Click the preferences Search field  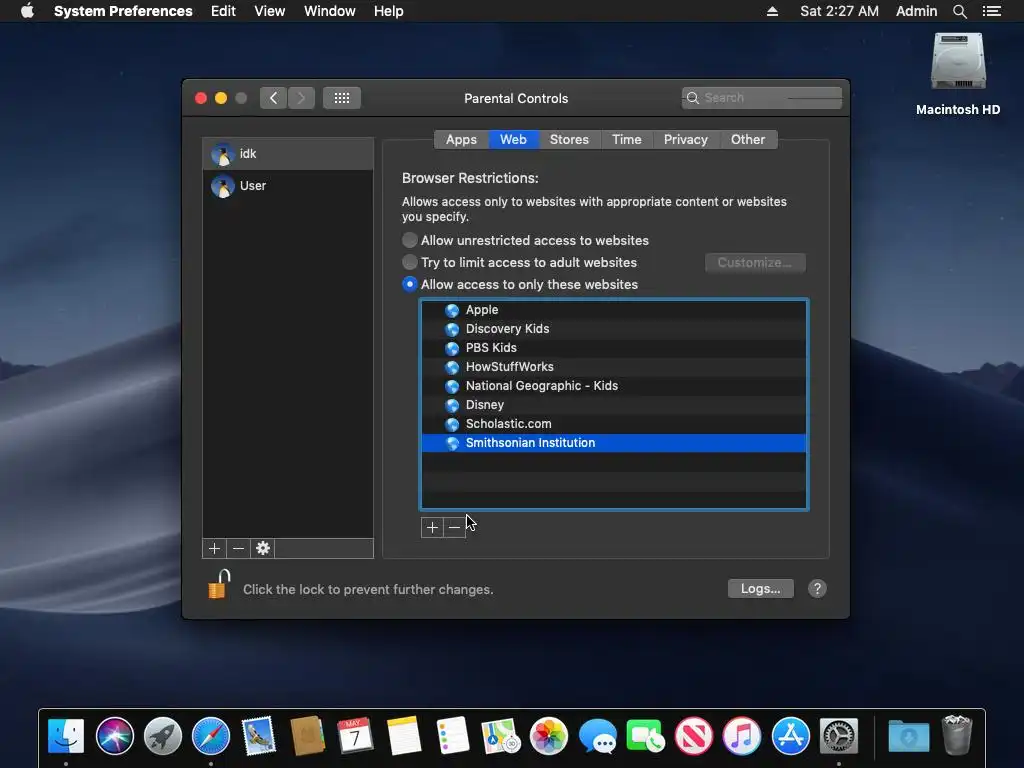[x=762, y=98]
